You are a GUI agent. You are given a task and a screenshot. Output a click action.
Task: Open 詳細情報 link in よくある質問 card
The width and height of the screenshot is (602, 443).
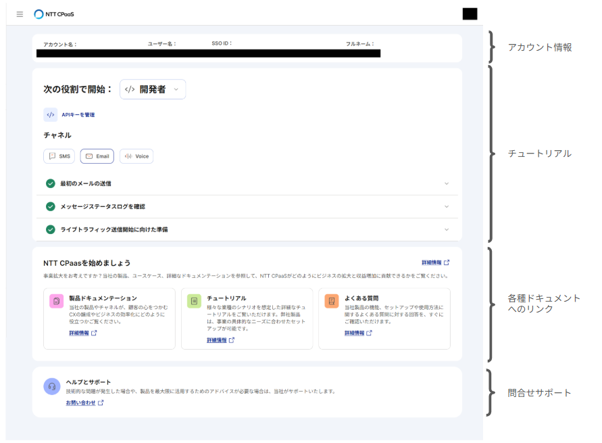tap(358, 333)
